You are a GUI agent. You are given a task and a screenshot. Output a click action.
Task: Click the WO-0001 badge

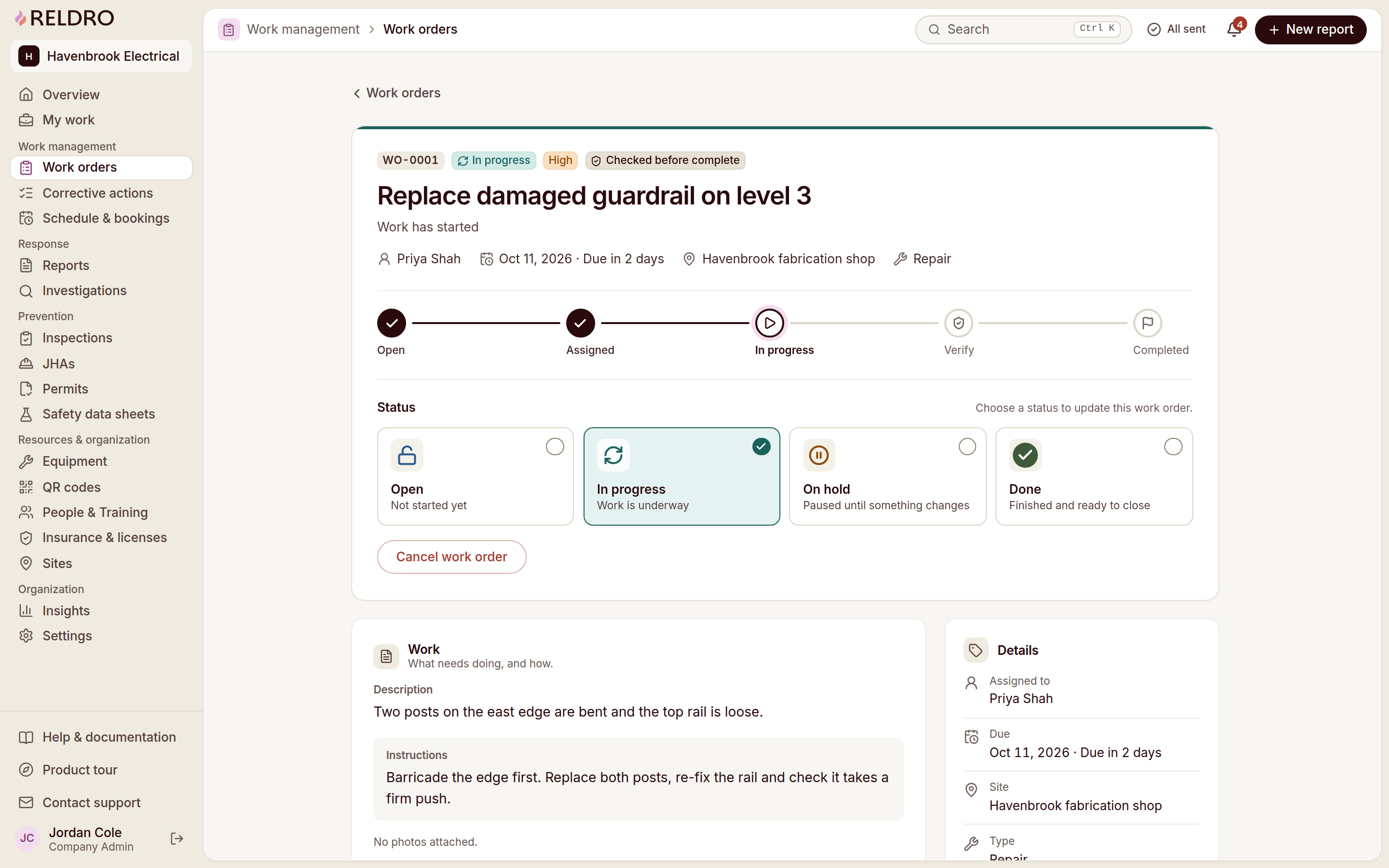point(410,161)
